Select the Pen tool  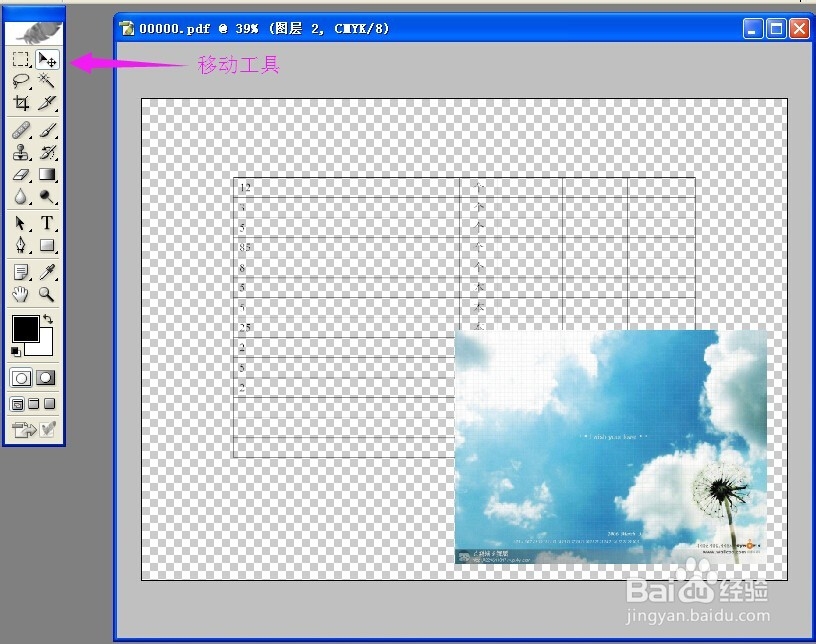coord(21,245)
